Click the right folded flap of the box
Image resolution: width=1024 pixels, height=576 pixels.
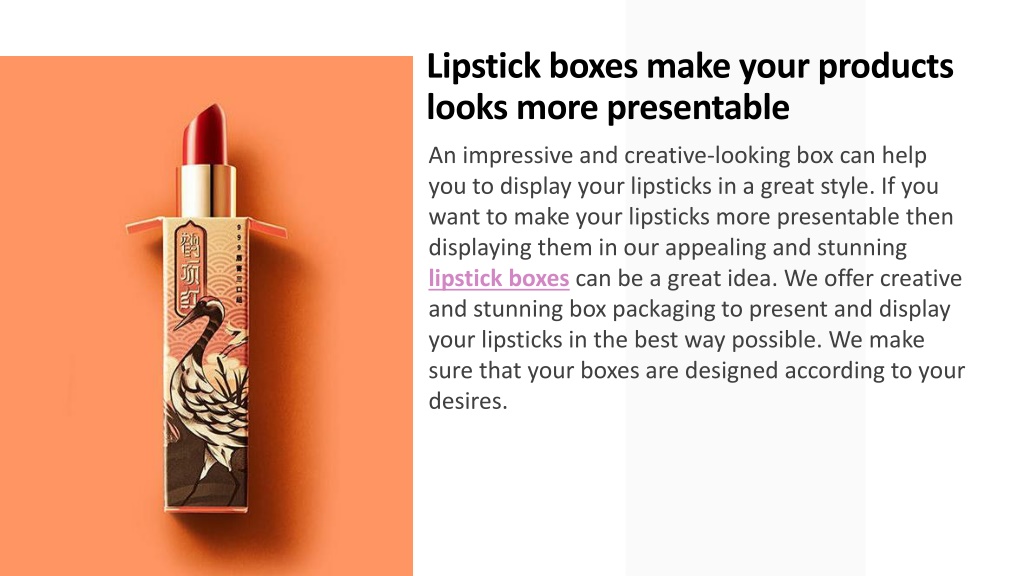[x=267, y=228]
